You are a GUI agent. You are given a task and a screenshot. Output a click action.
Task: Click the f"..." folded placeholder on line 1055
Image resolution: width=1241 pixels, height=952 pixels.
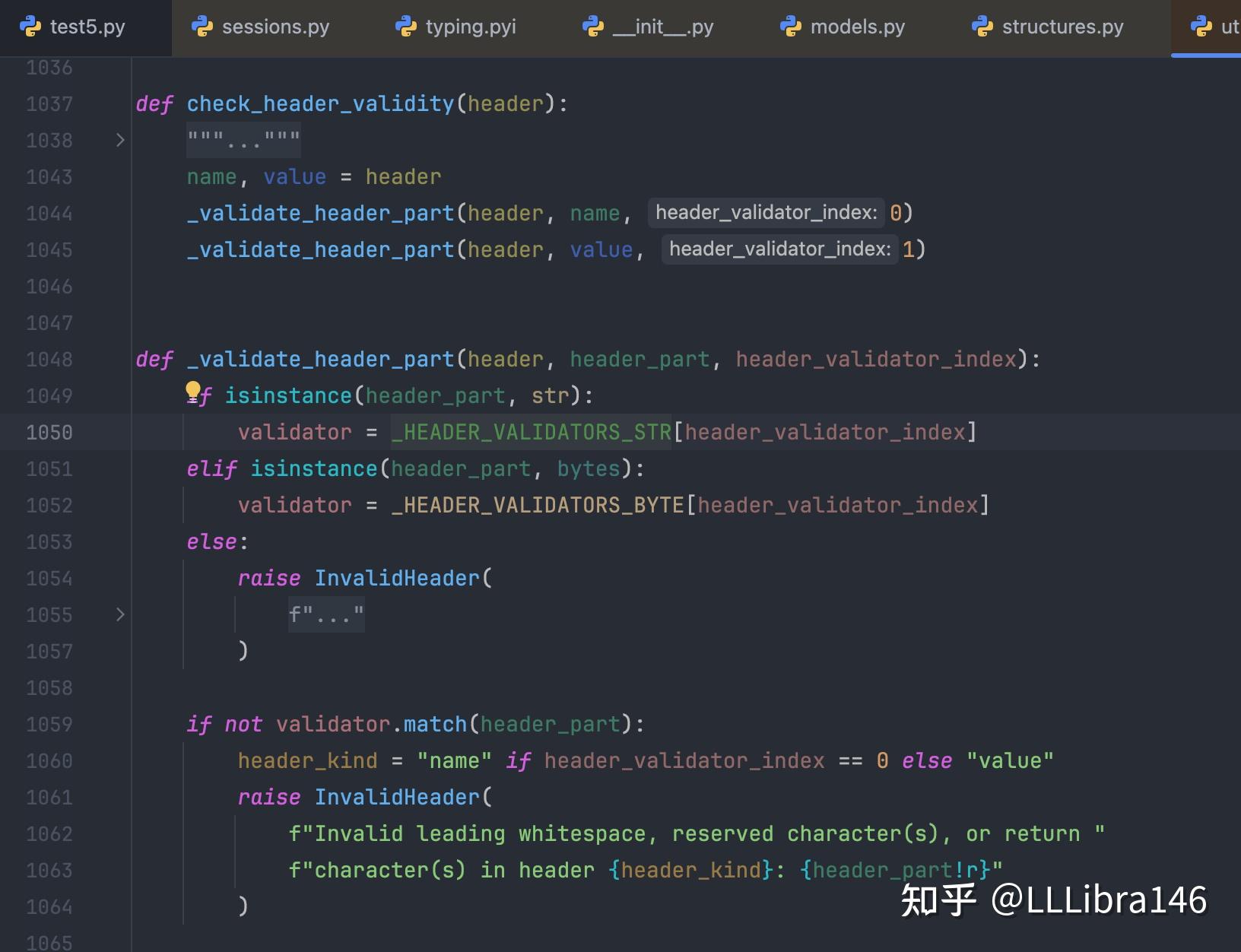(325, 614)
